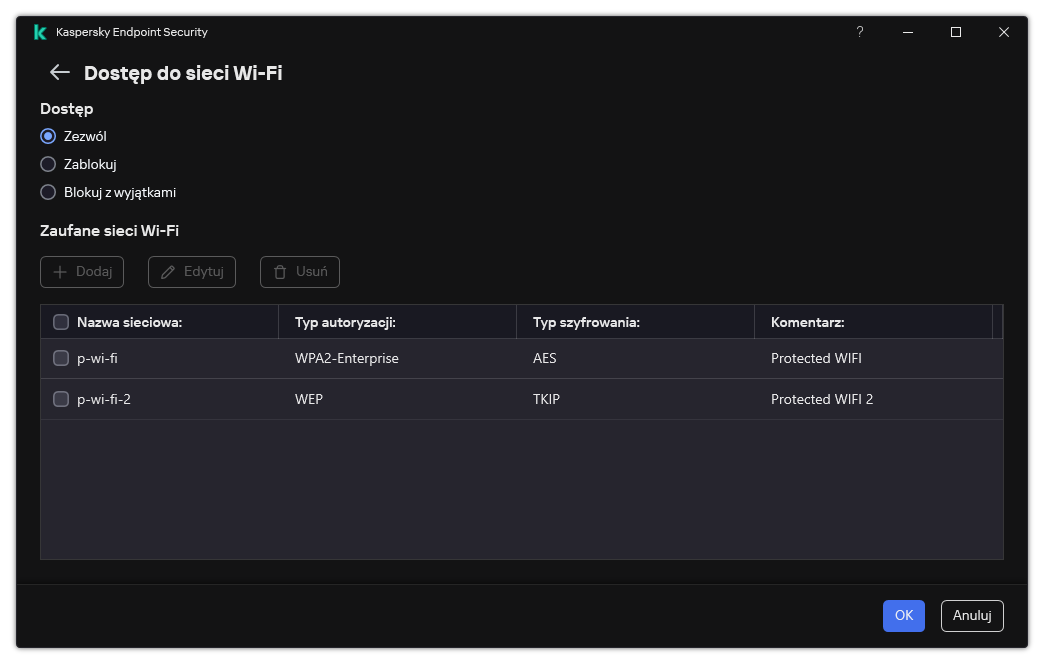
Task: Tick the select-all checkbox in header
Action: [x=61, y=322]
